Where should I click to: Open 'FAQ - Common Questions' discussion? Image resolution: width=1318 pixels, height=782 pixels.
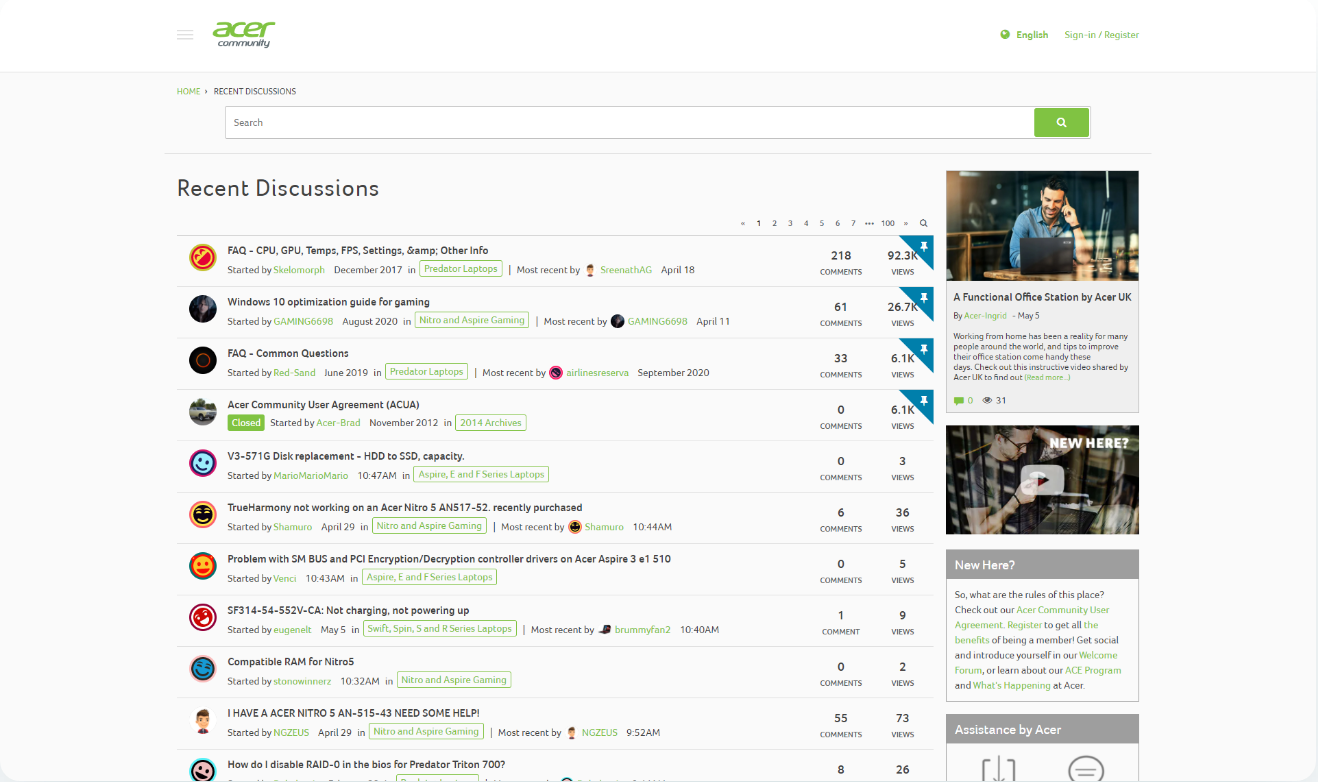coord(288,353)
